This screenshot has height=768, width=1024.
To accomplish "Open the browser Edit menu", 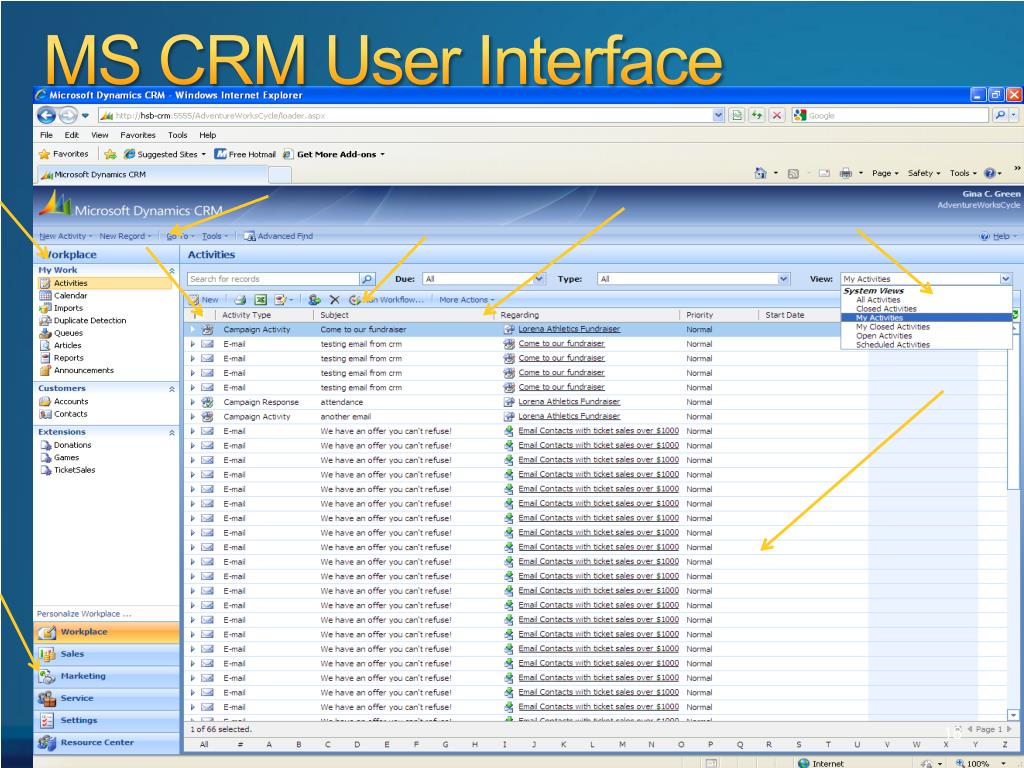I will 71,135.
